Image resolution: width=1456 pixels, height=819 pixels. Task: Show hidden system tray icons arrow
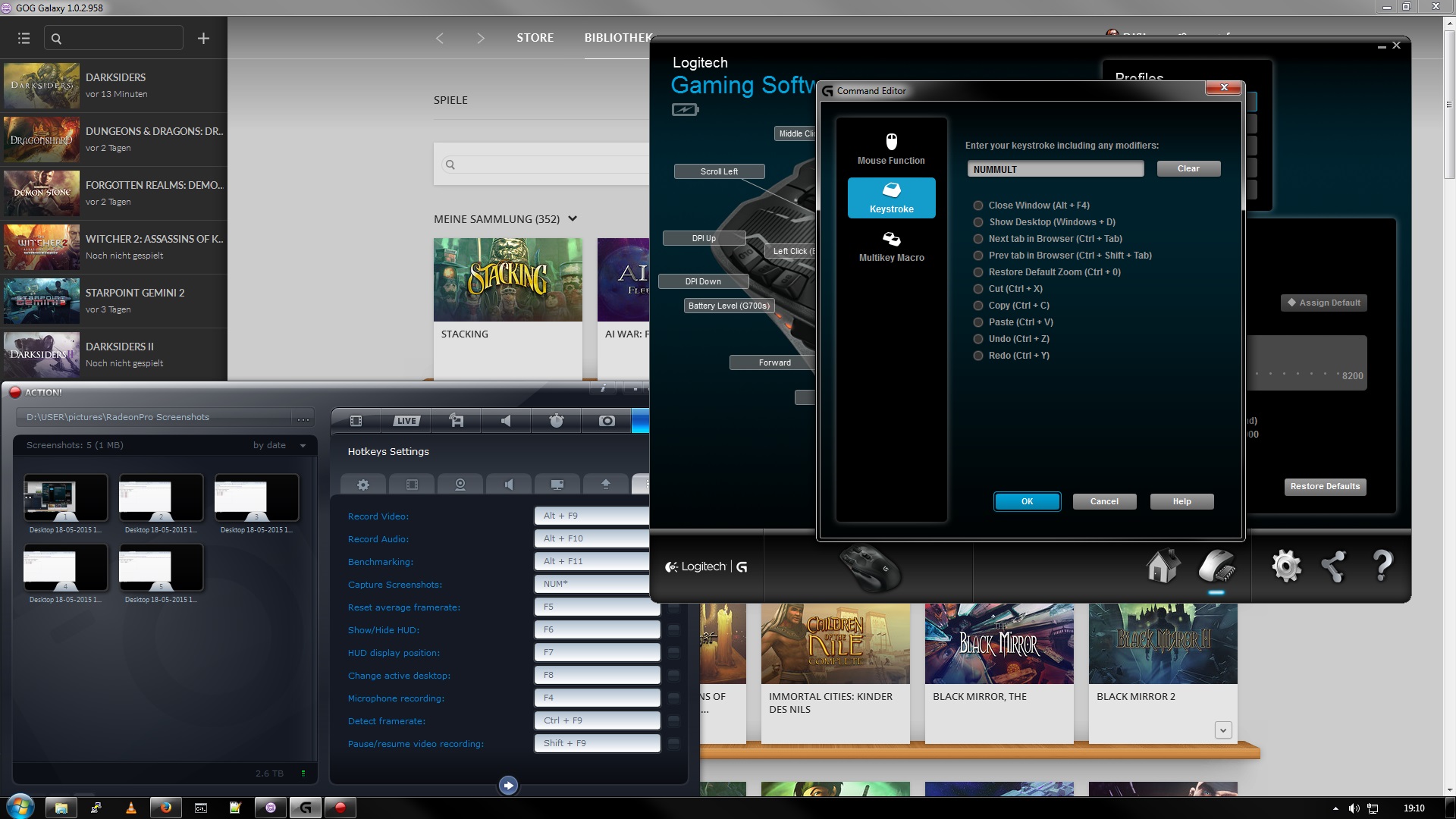click(1335, 808)
